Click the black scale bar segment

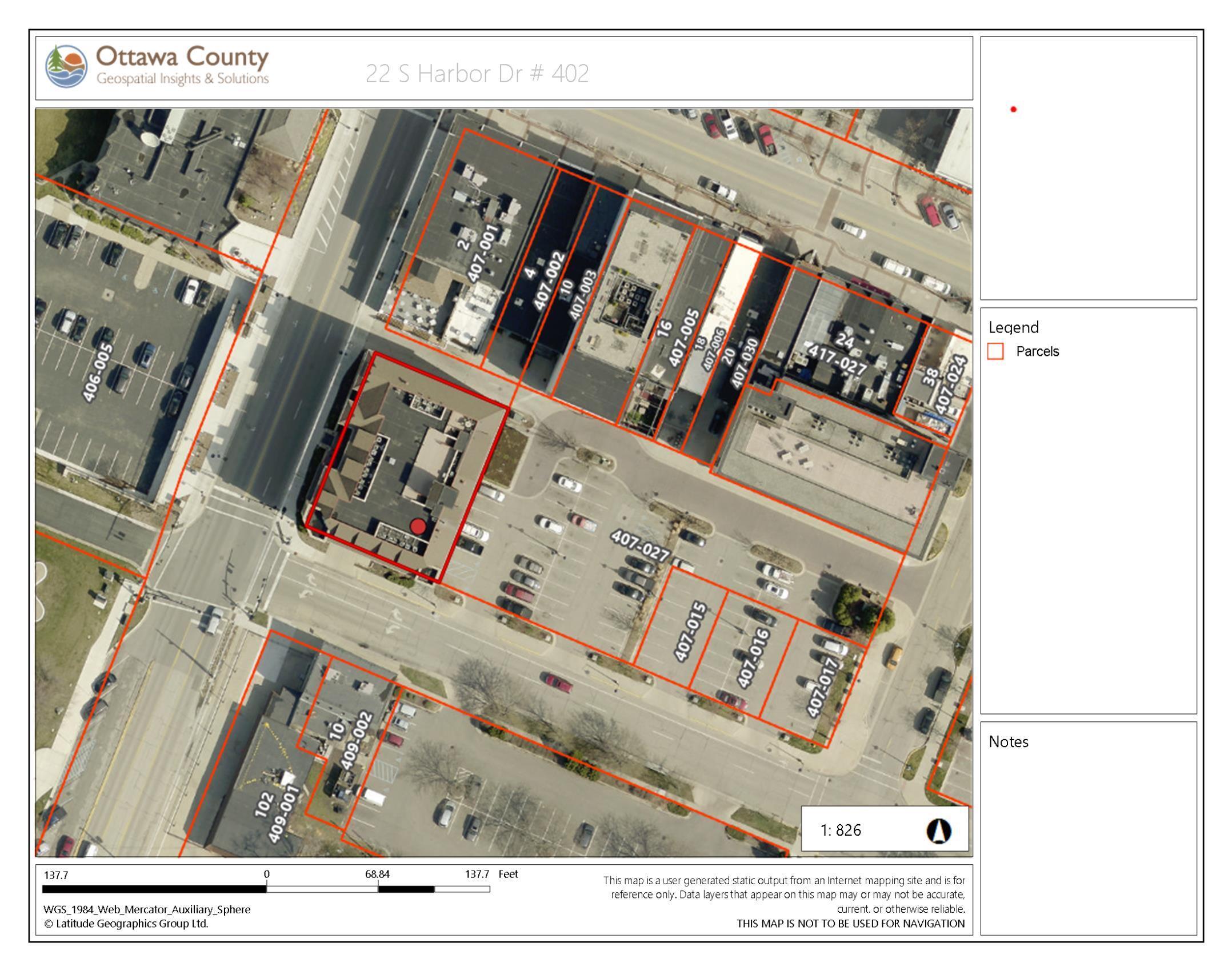154,889
